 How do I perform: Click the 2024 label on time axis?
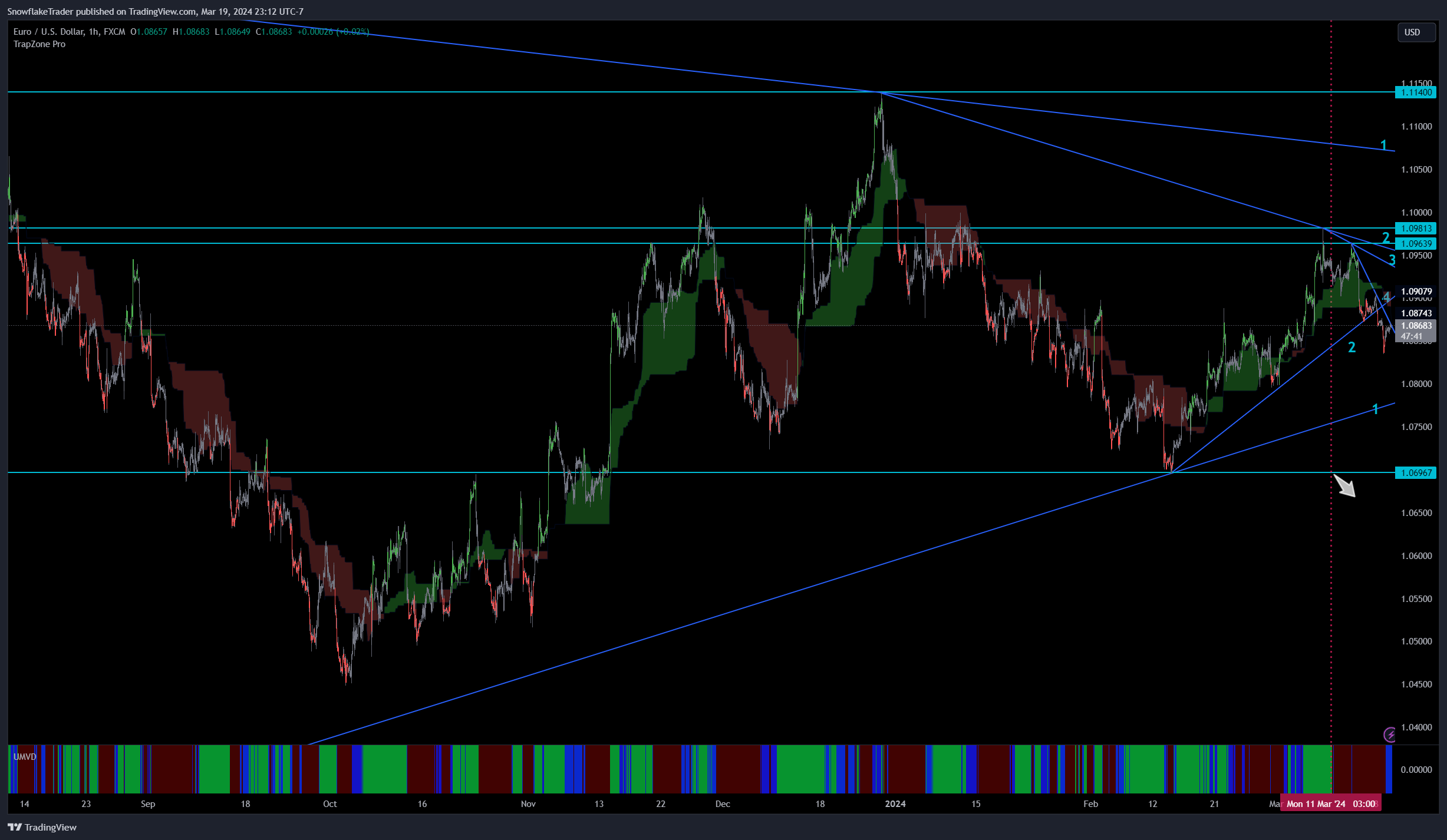tap(895, 804)
